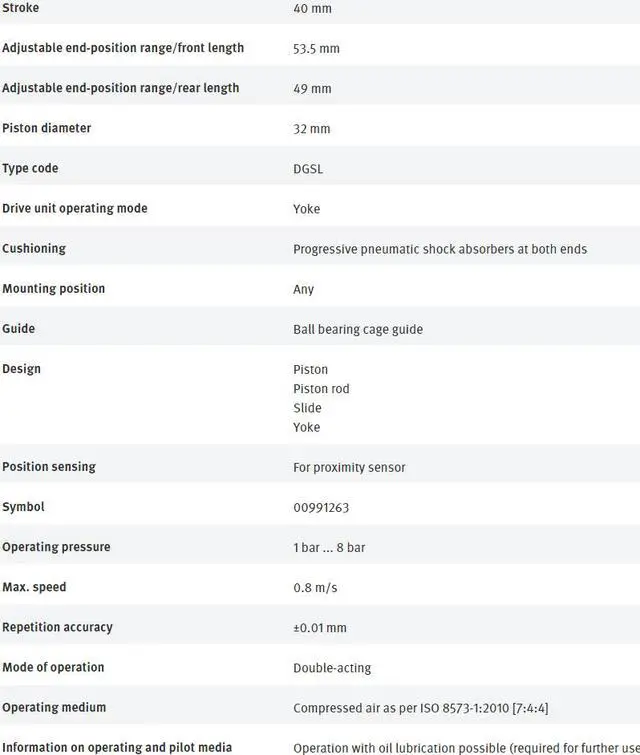Image resolution: width=640 pixels, height=755 pixels.
Task: Select the DGSL type code value
Action: click(x=308, y=169)
